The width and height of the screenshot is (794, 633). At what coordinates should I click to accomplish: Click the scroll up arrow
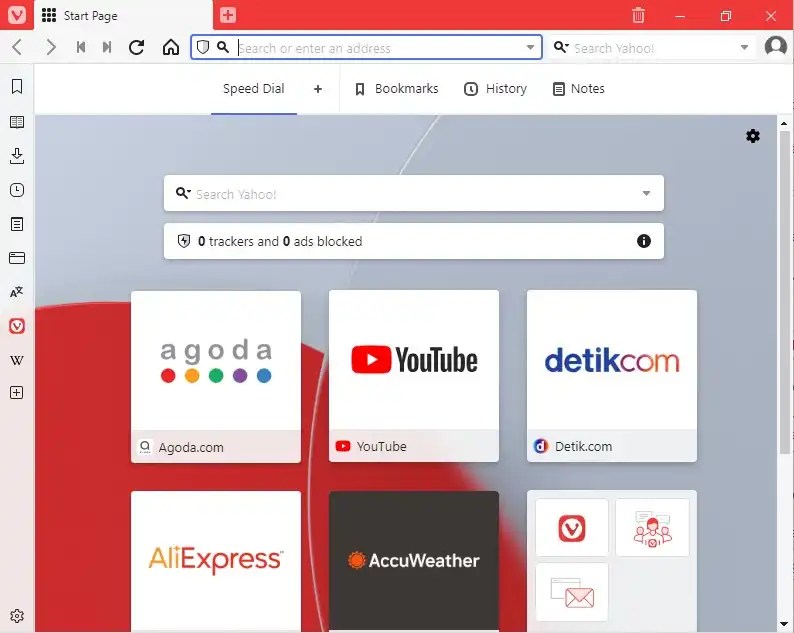[x=784, y=123]
